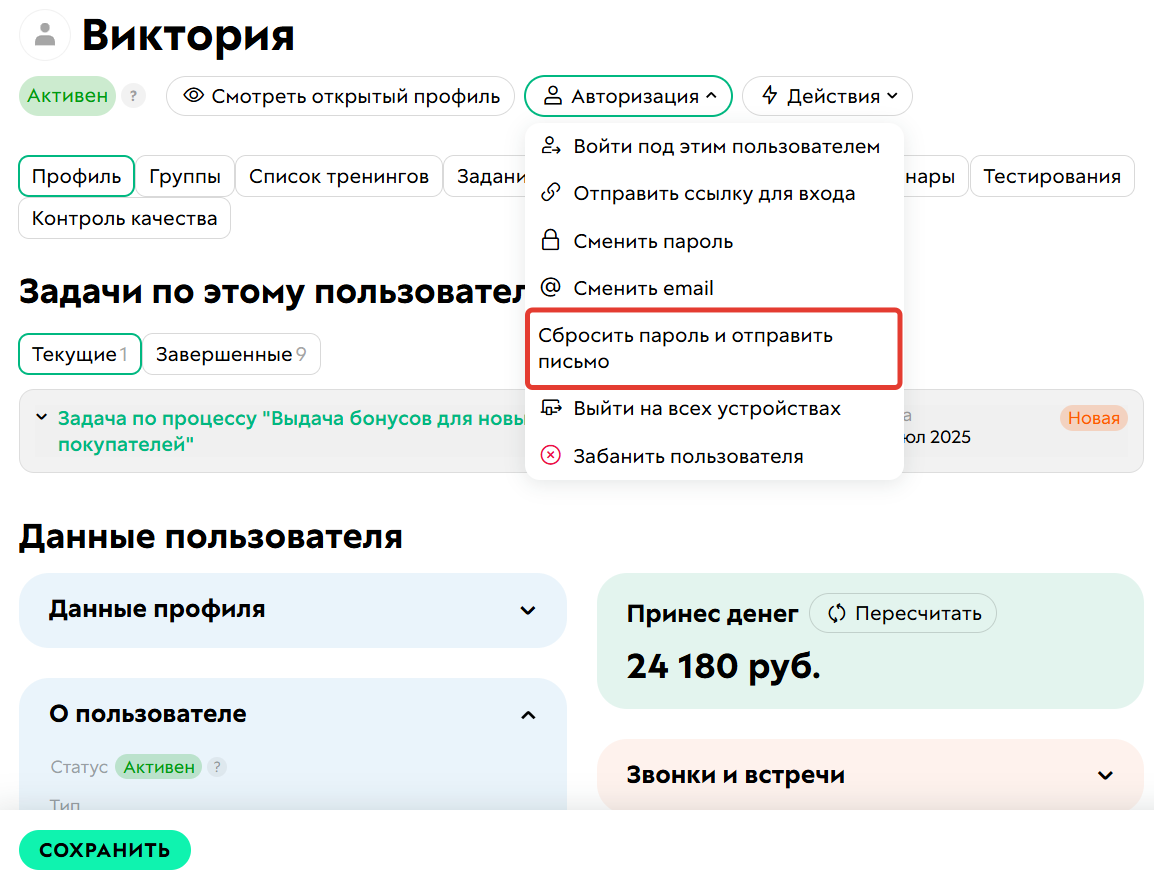
Task: Collapse the «О пользователе» section
Action: pos(528,714)
